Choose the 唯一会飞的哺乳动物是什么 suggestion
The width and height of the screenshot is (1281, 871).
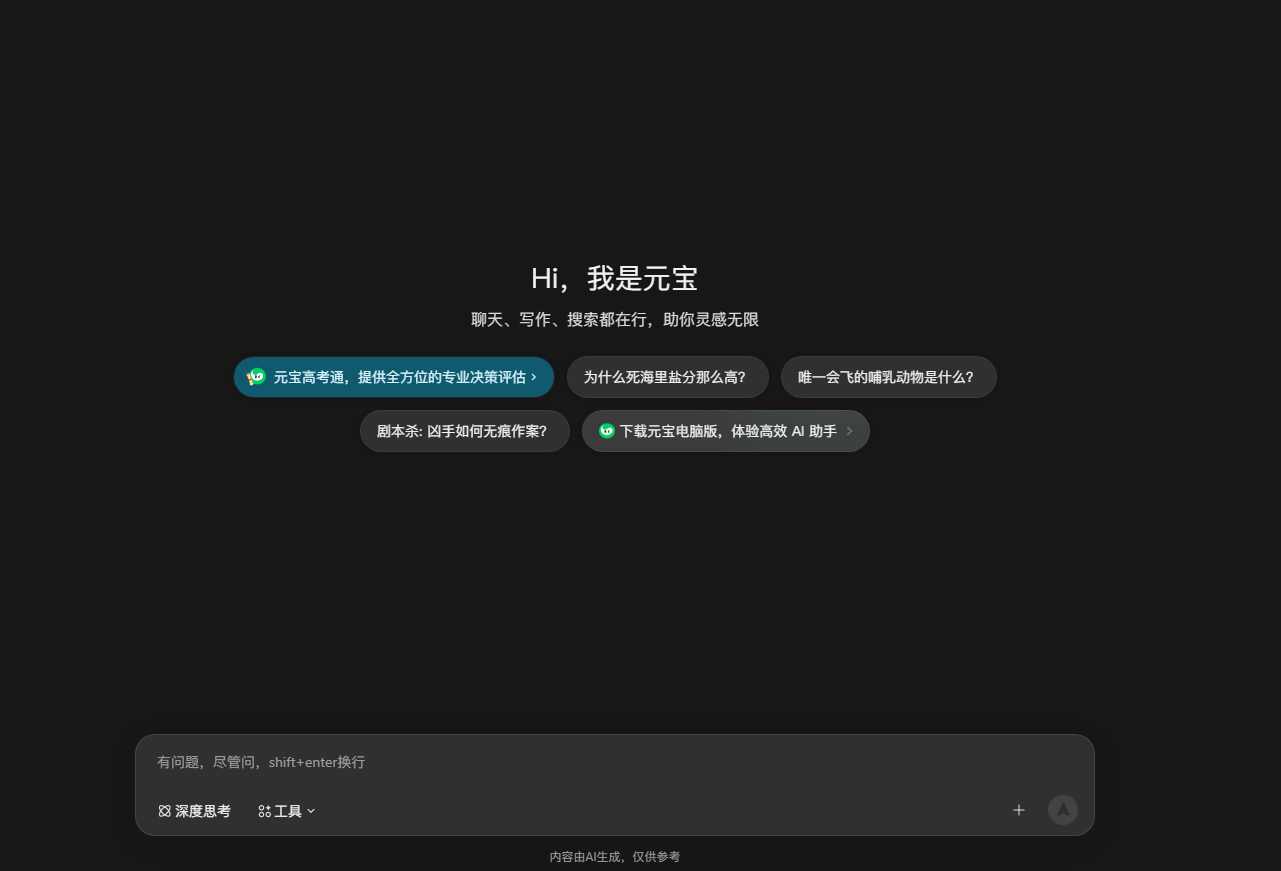pyautogui.click(x=888, y=377)
